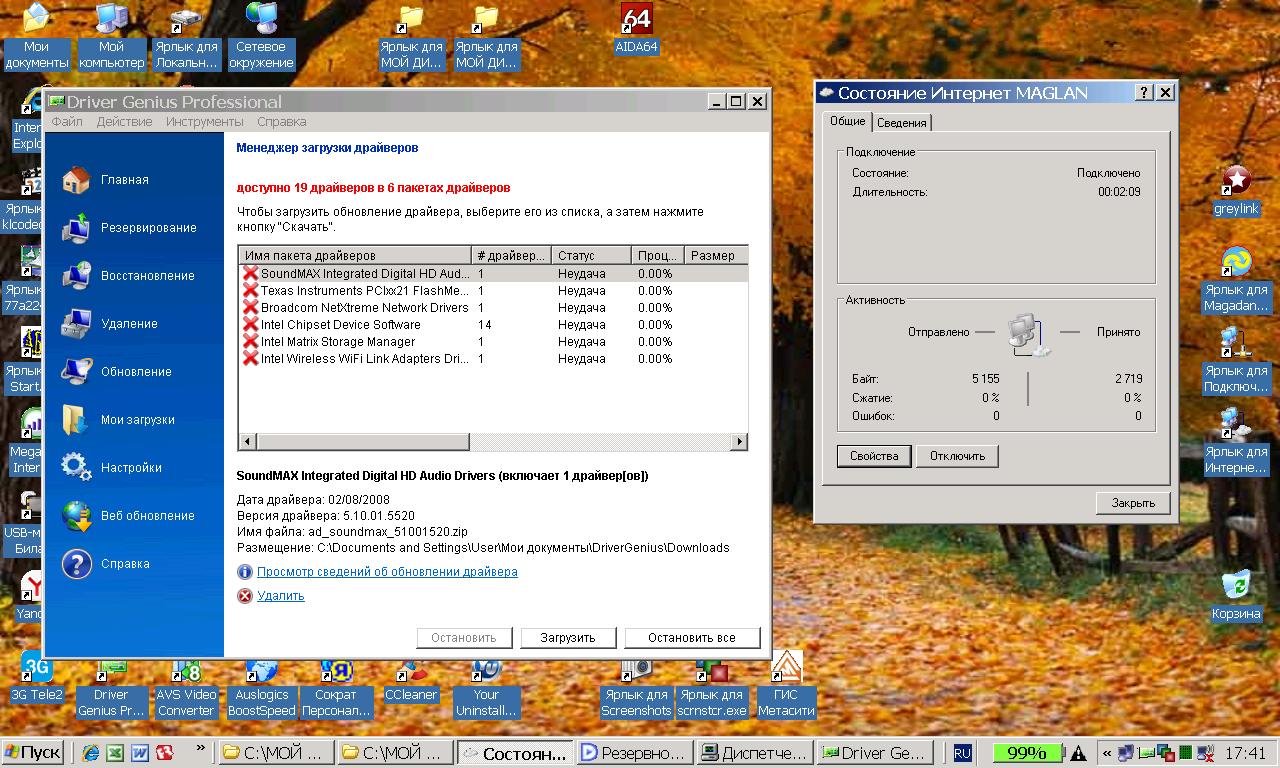Open the Просмотр сведений об обновлении драйвера link
1280x768 pixels.
click(x=387, y=572)
